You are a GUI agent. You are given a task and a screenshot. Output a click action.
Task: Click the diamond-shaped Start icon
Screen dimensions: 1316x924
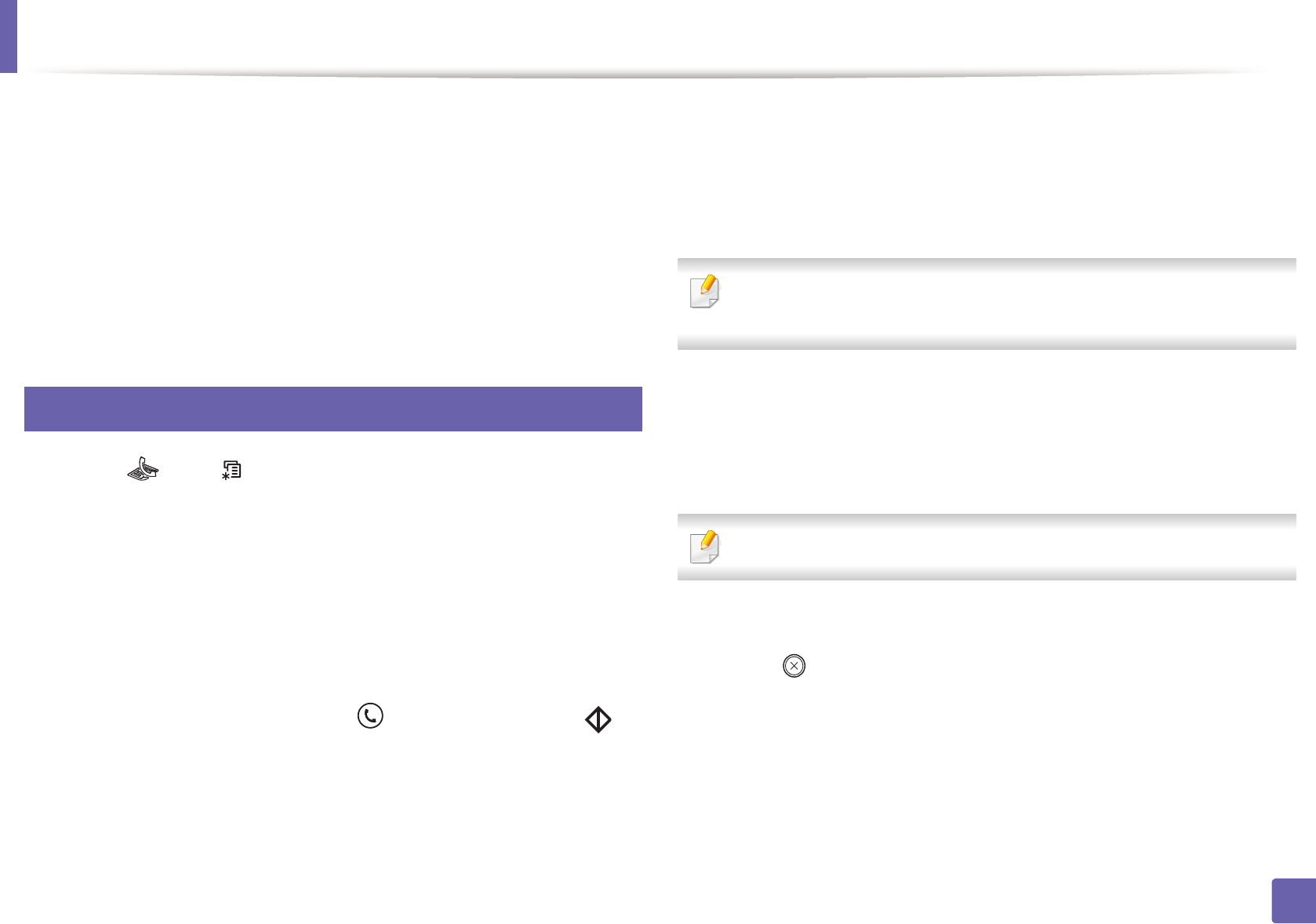(598, 719)
